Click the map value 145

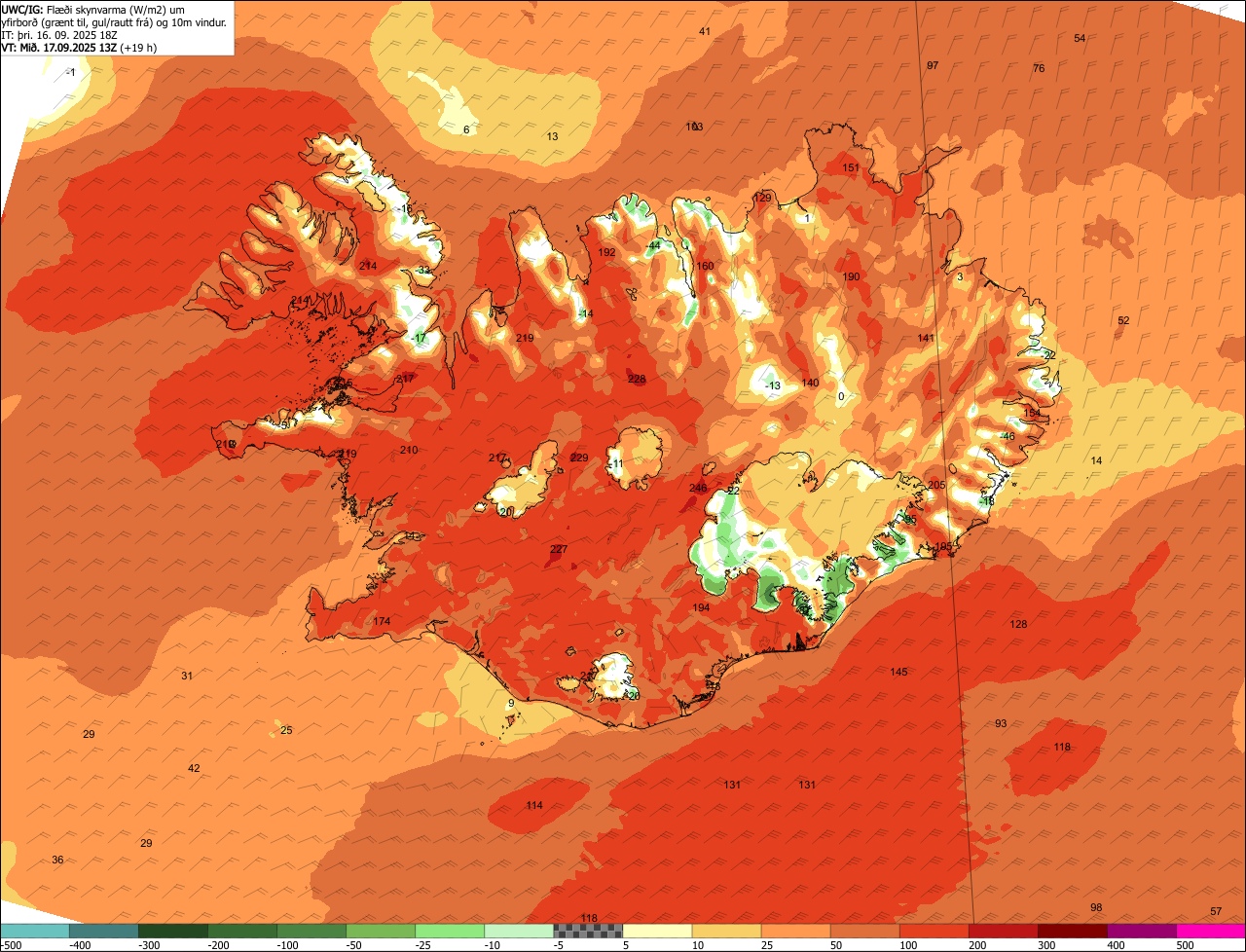(898, 673)
